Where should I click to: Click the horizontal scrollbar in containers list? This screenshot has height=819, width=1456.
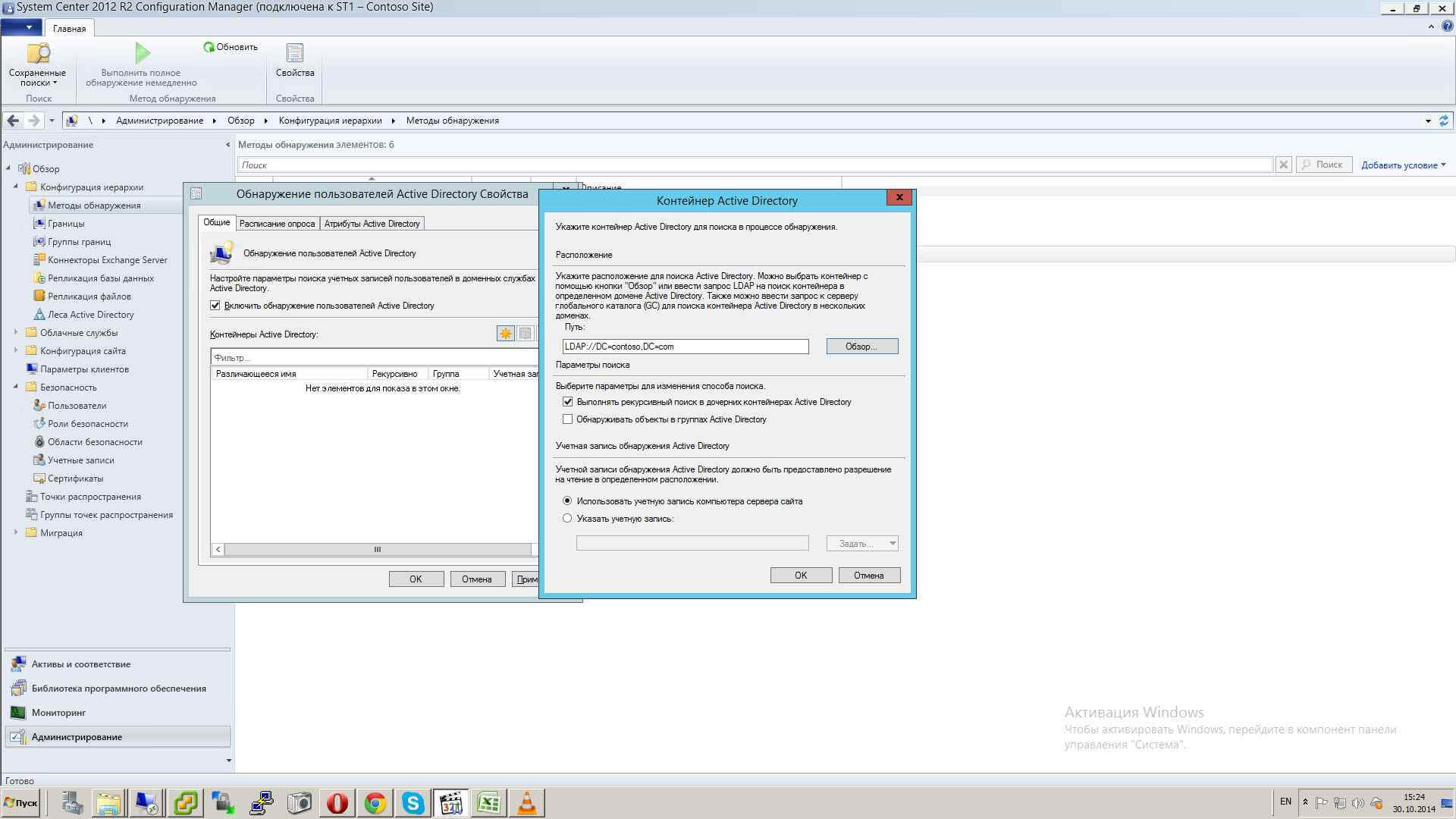click(377, 550)
